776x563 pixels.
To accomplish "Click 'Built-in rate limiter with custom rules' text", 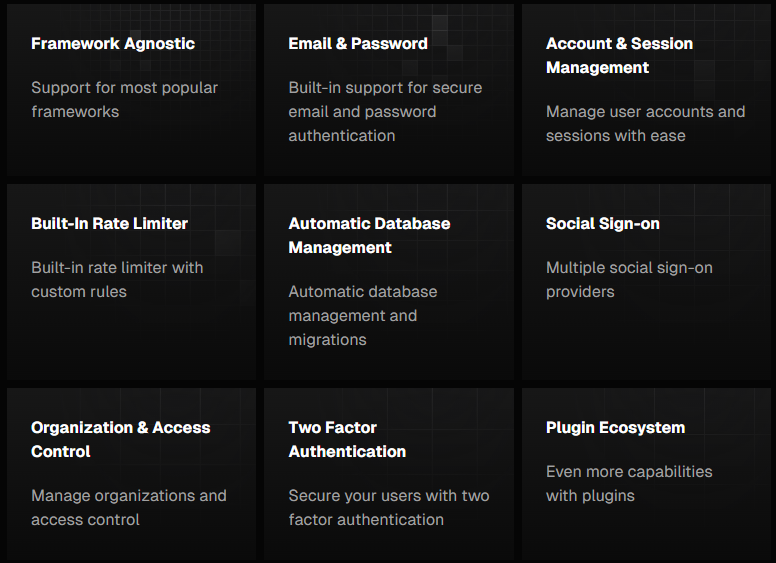I will click(117, 280).
